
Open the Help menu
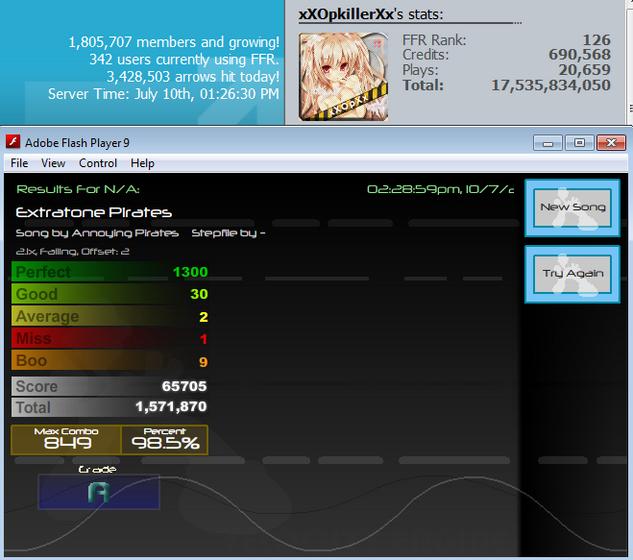pos(143,163)
